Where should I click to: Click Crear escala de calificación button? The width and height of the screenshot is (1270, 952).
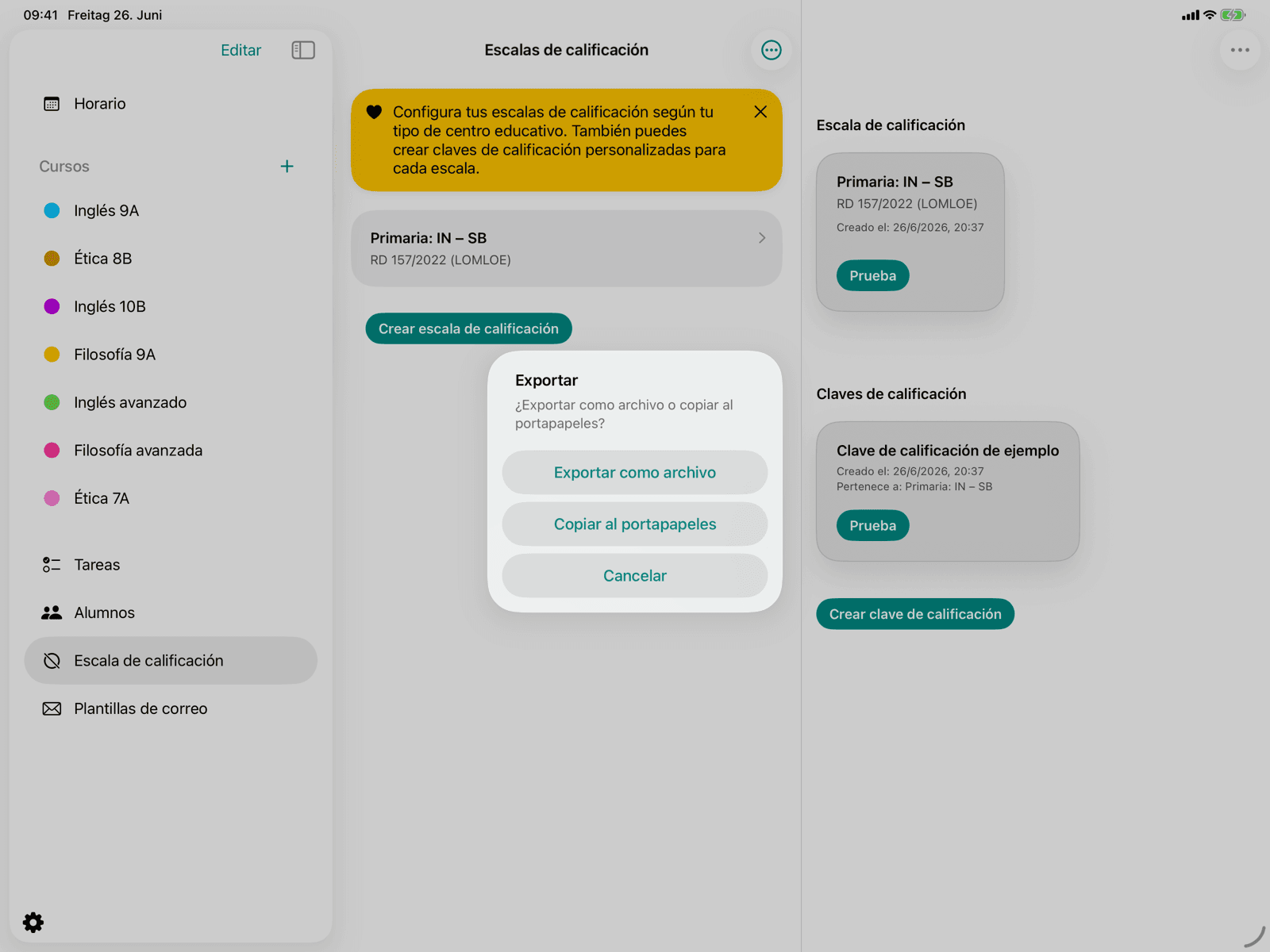point(468,328)
